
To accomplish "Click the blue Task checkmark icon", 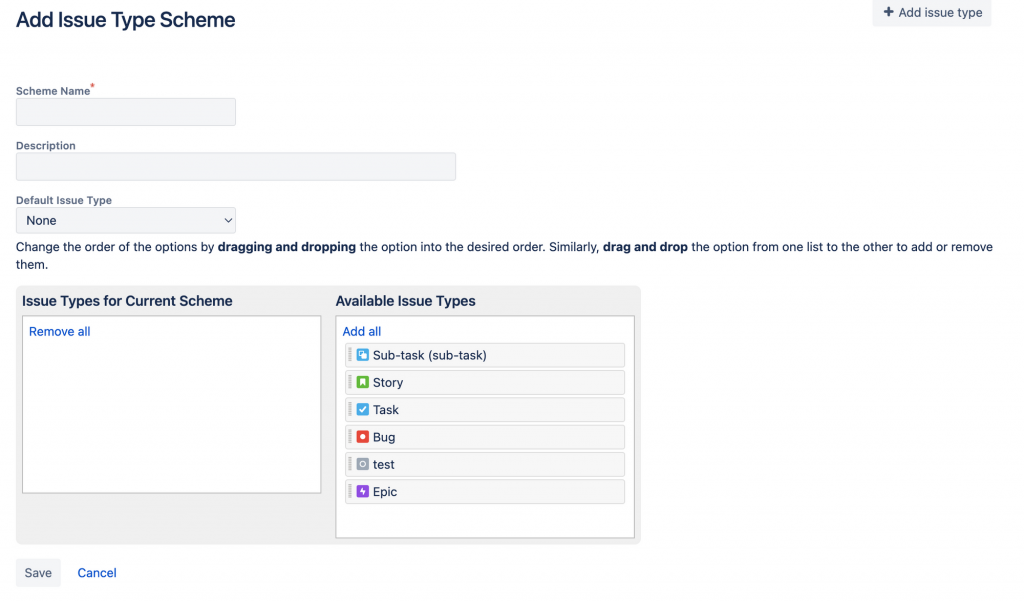I will [x=363, y=410].
